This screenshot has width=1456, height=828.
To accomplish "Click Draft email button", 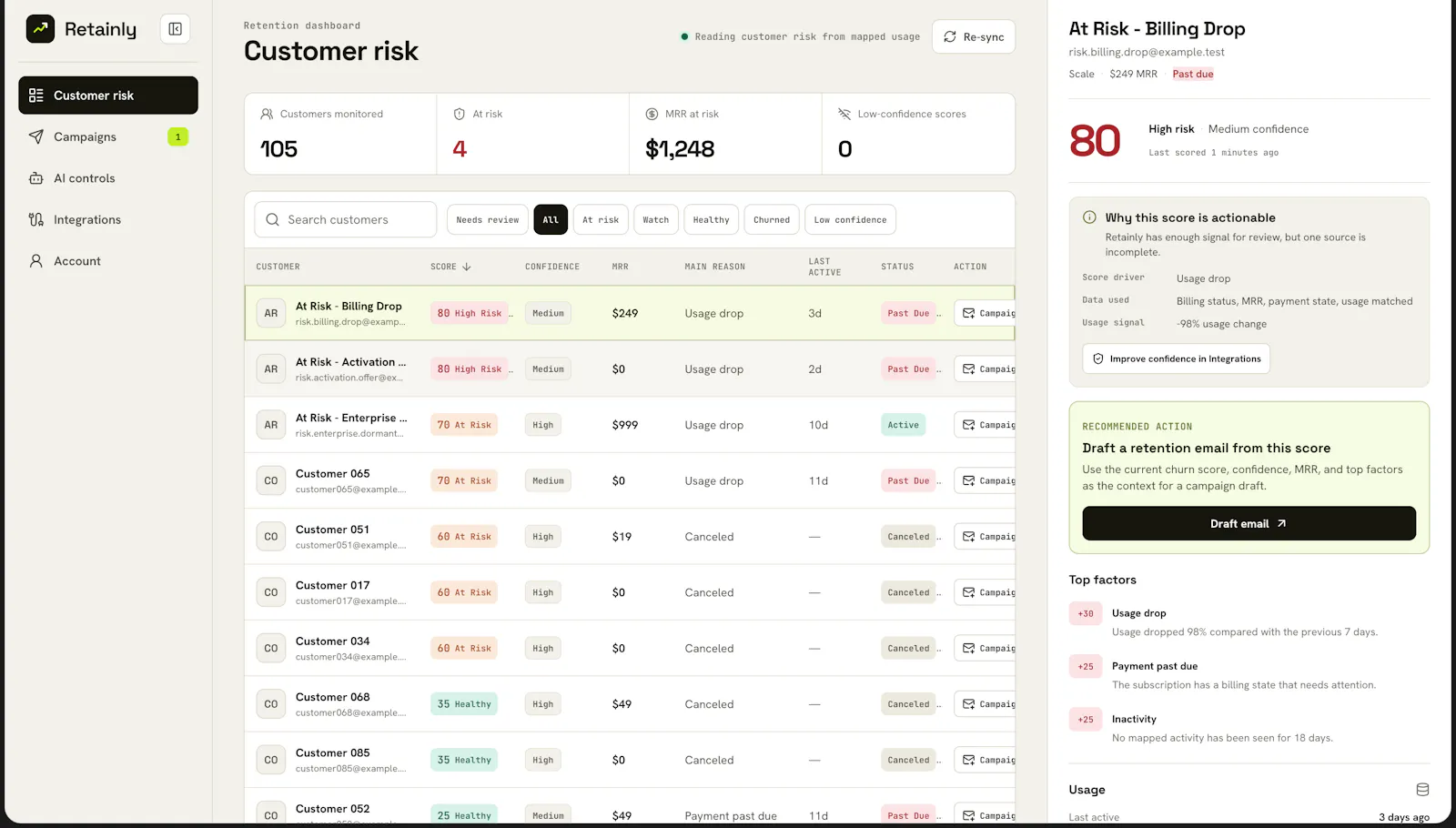I will pyautogui.click(x=1249, y=523).
